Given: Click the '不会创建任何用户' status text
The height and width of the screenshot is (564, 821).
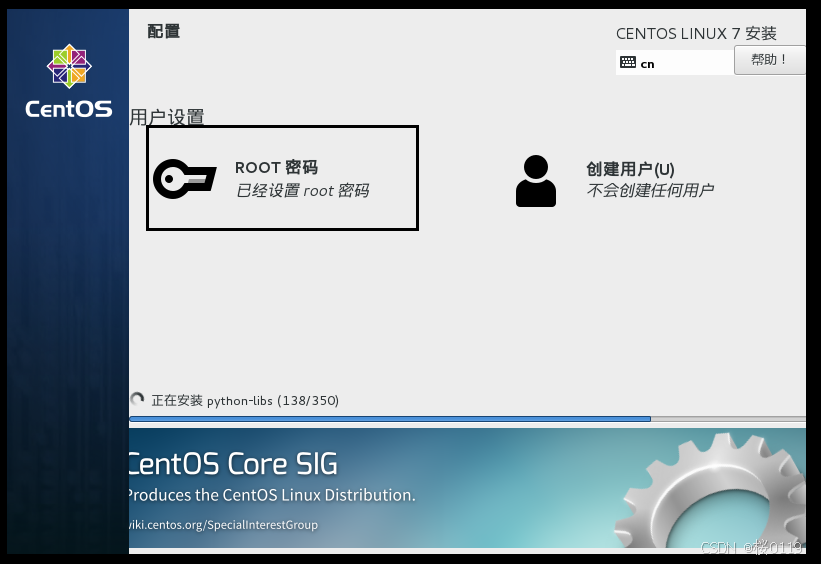Looking at the screenshot, I should click(650, 190).
